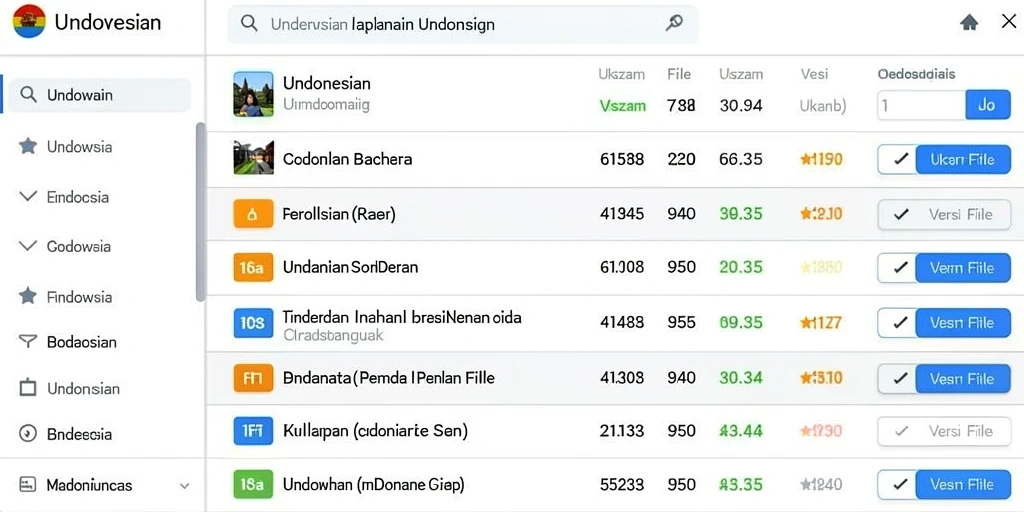Toggle the checkmark for Undanian SoriDeran row

coord(901,268)
